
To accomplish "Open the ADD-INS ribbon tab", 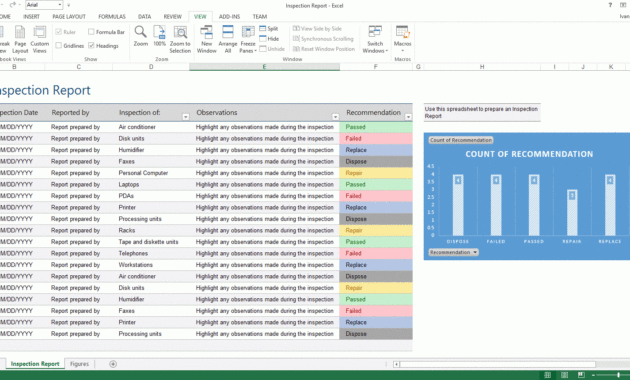I will click(x=229, y=16).
